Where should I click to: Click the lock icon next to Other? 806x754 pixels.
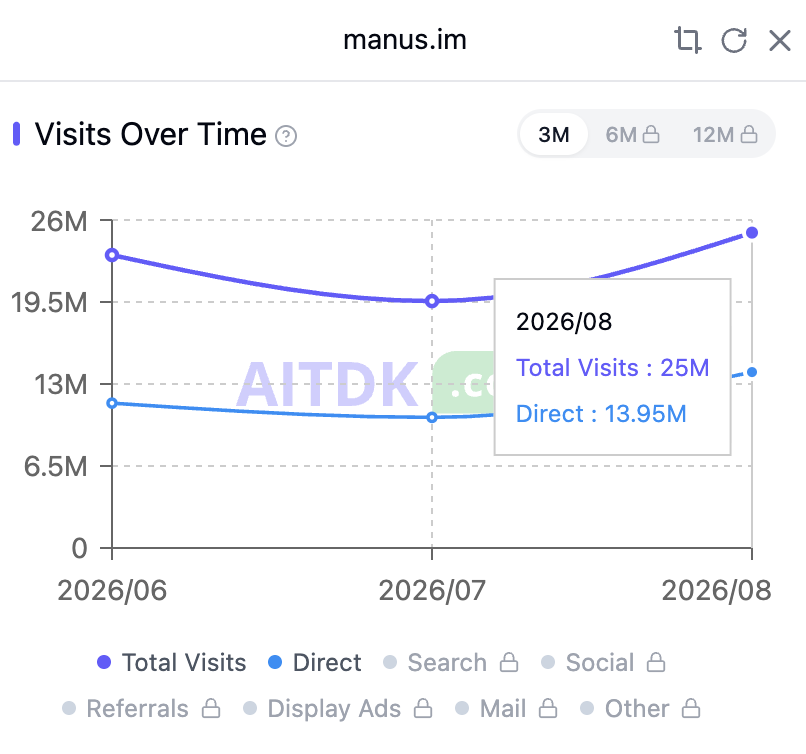(691, 708)
